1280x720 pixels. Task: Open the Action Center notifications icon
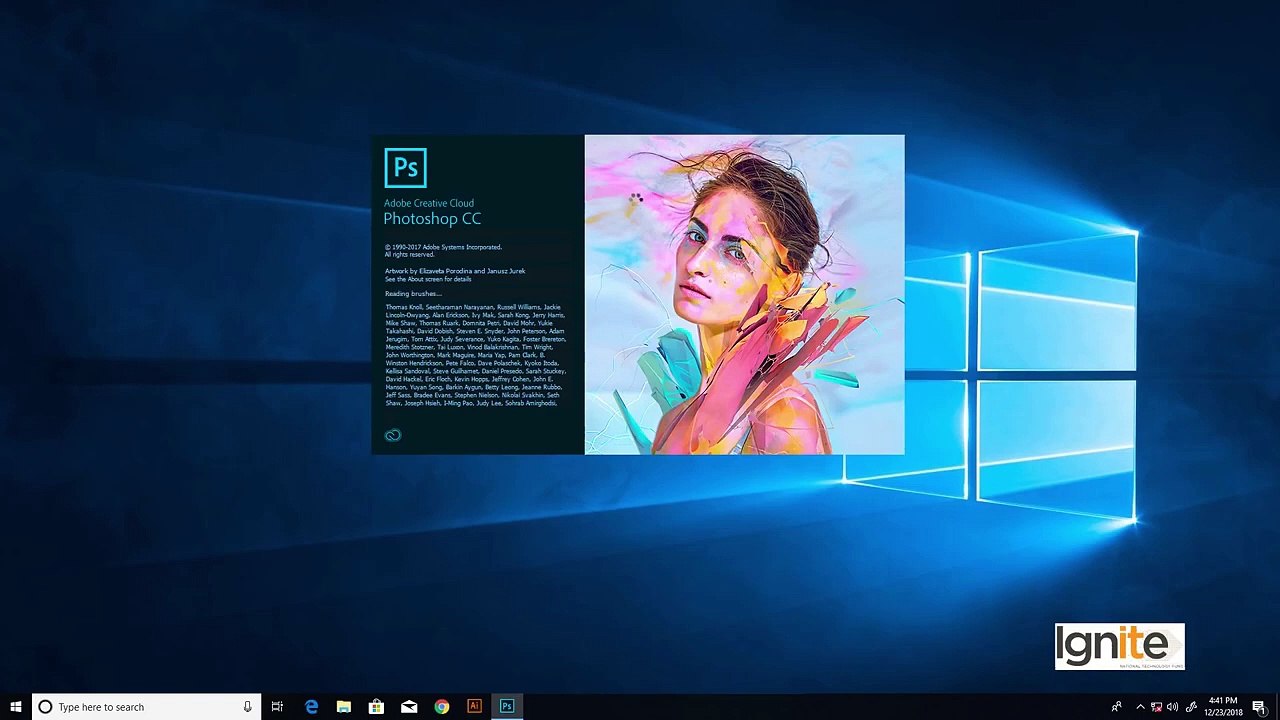1259,707
